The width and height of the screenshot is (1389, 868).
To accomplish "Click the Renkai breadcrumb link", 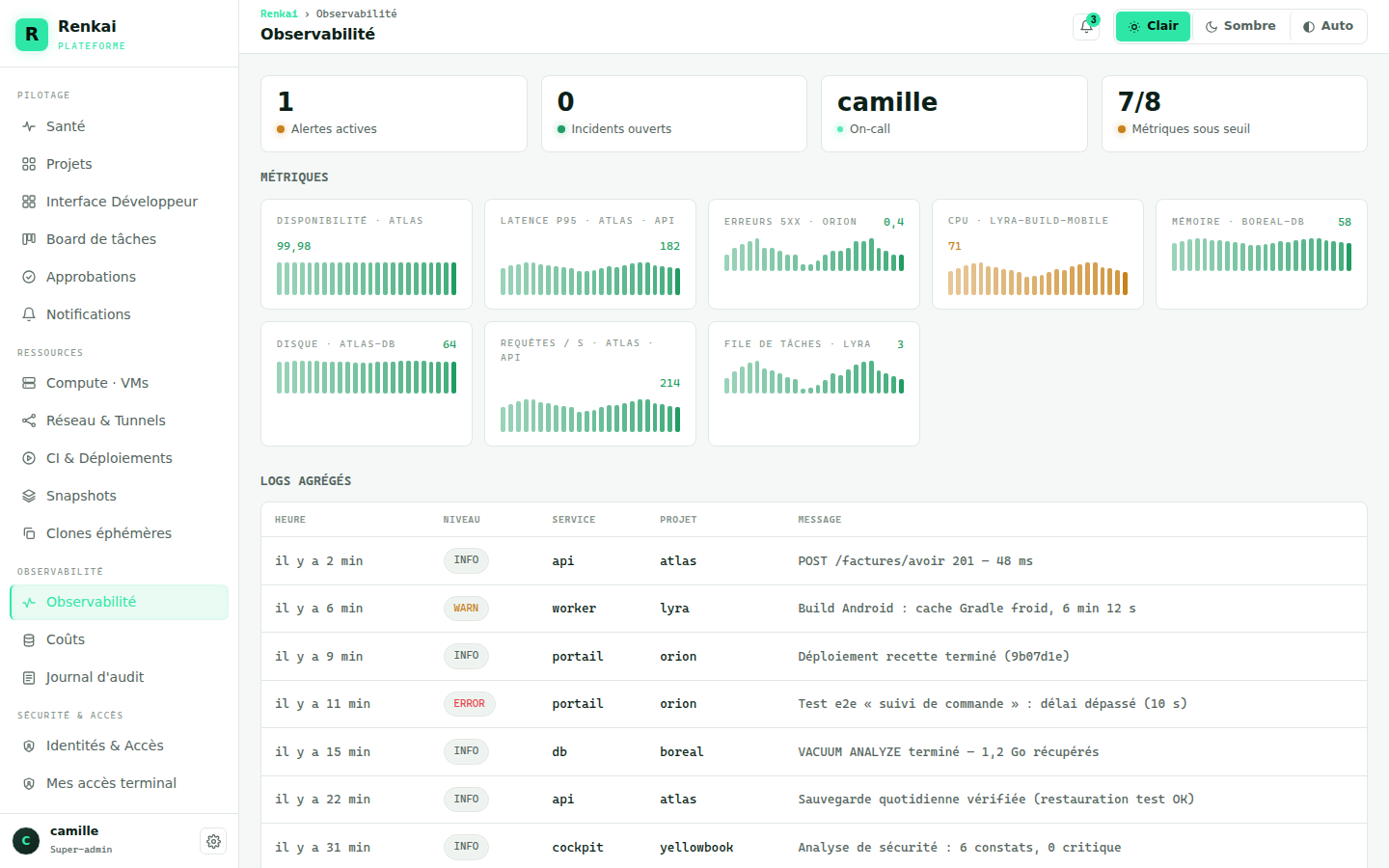I will (279, 14).
